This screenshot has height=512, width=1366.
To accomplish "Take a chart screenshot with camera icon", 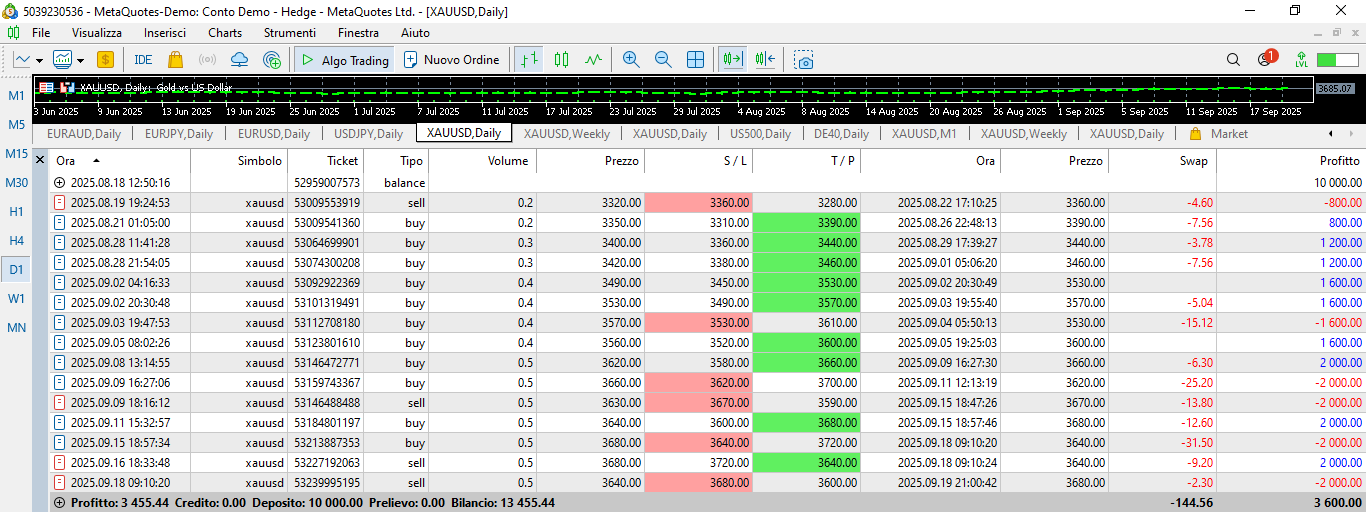I will 805,60.
